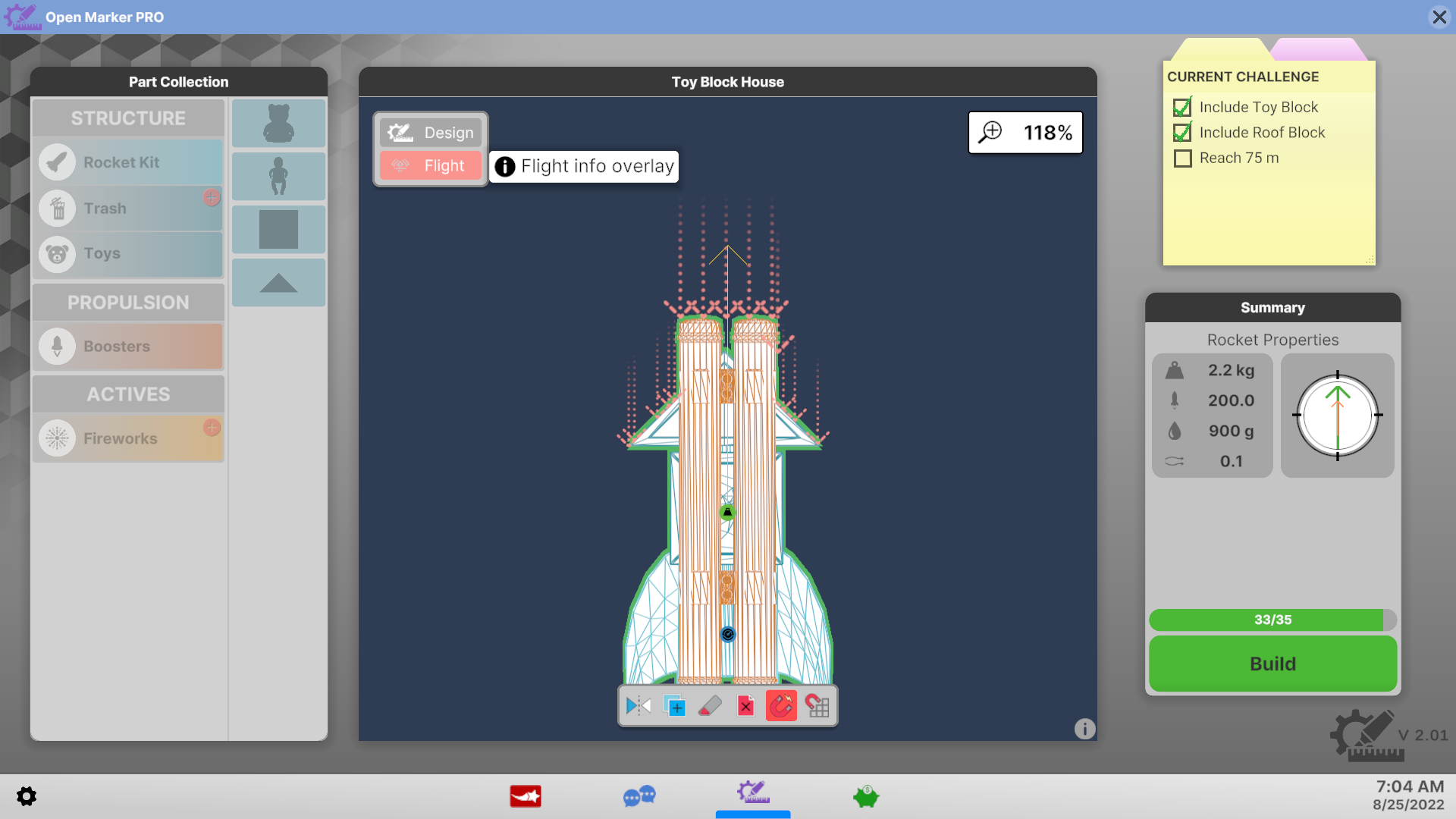Uncheck Include Toy Block checkbox
Screen dimensions: 1456x819
point(1182,108)
